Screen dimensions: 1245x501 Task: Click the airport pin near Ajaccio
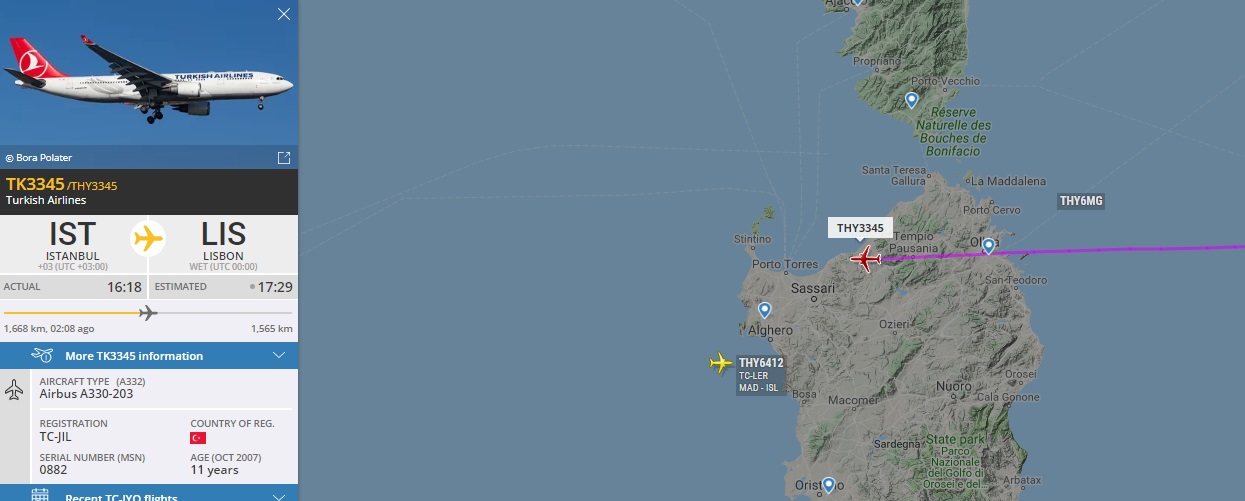pyautogui.click(x=857, y=3)
